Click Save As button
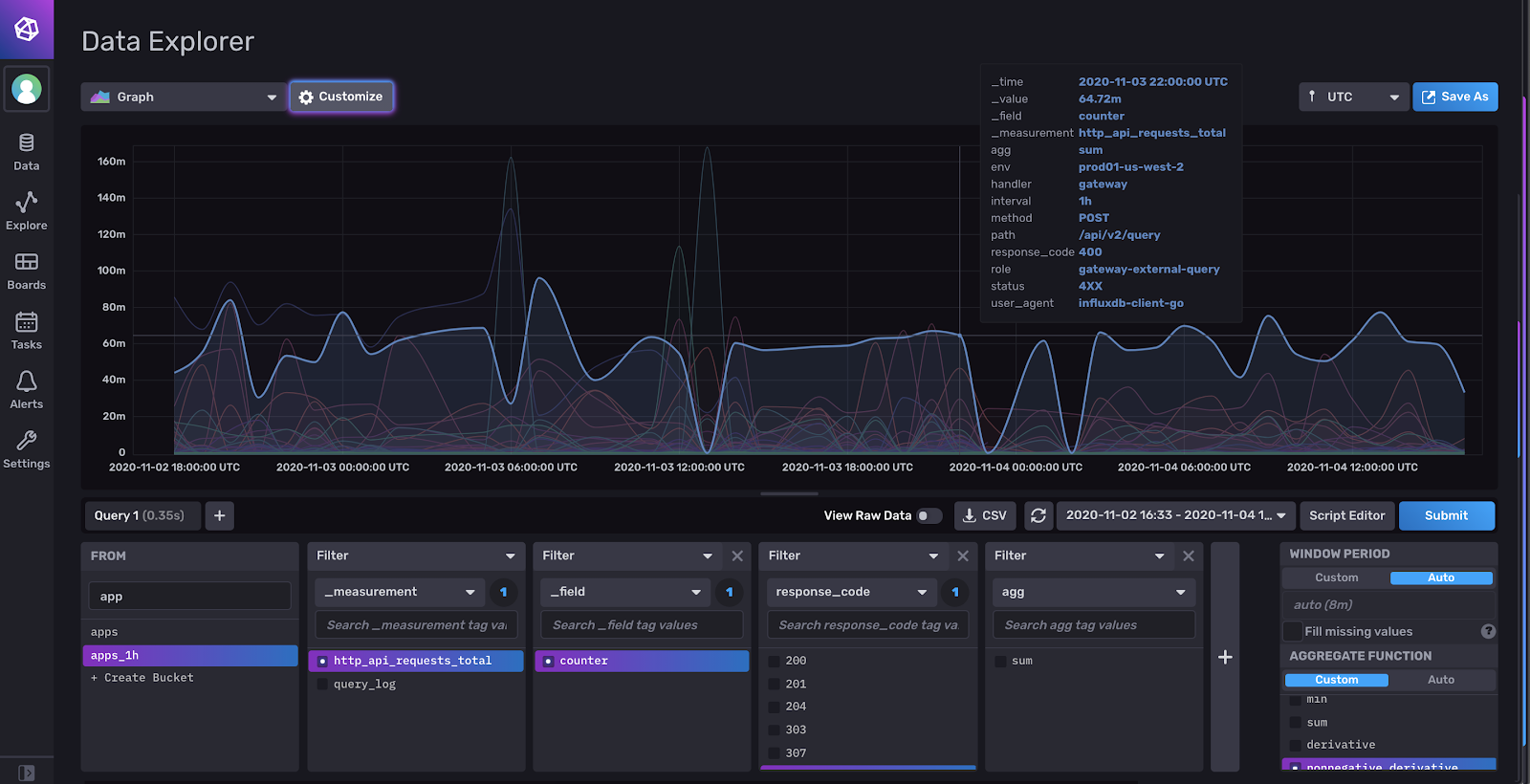 [1455, 97]
